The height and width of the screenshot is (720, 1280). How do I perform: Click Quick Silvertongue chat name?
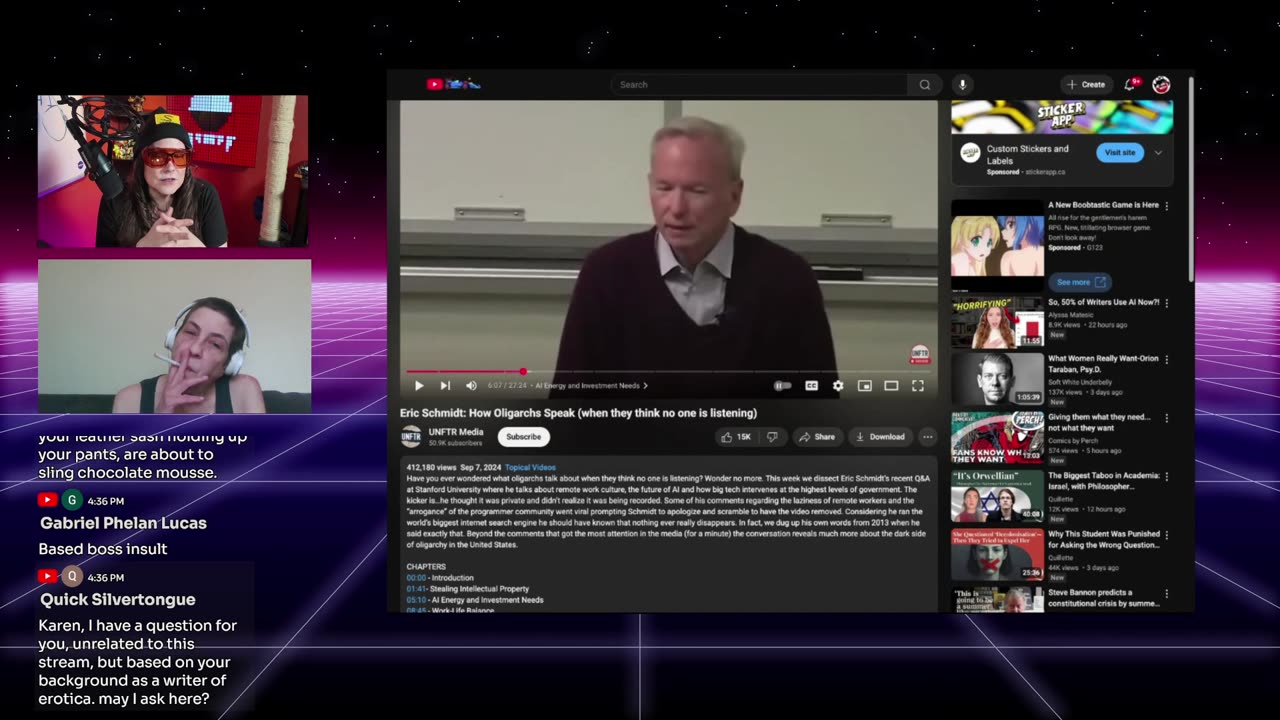click(x=117, y=600)
